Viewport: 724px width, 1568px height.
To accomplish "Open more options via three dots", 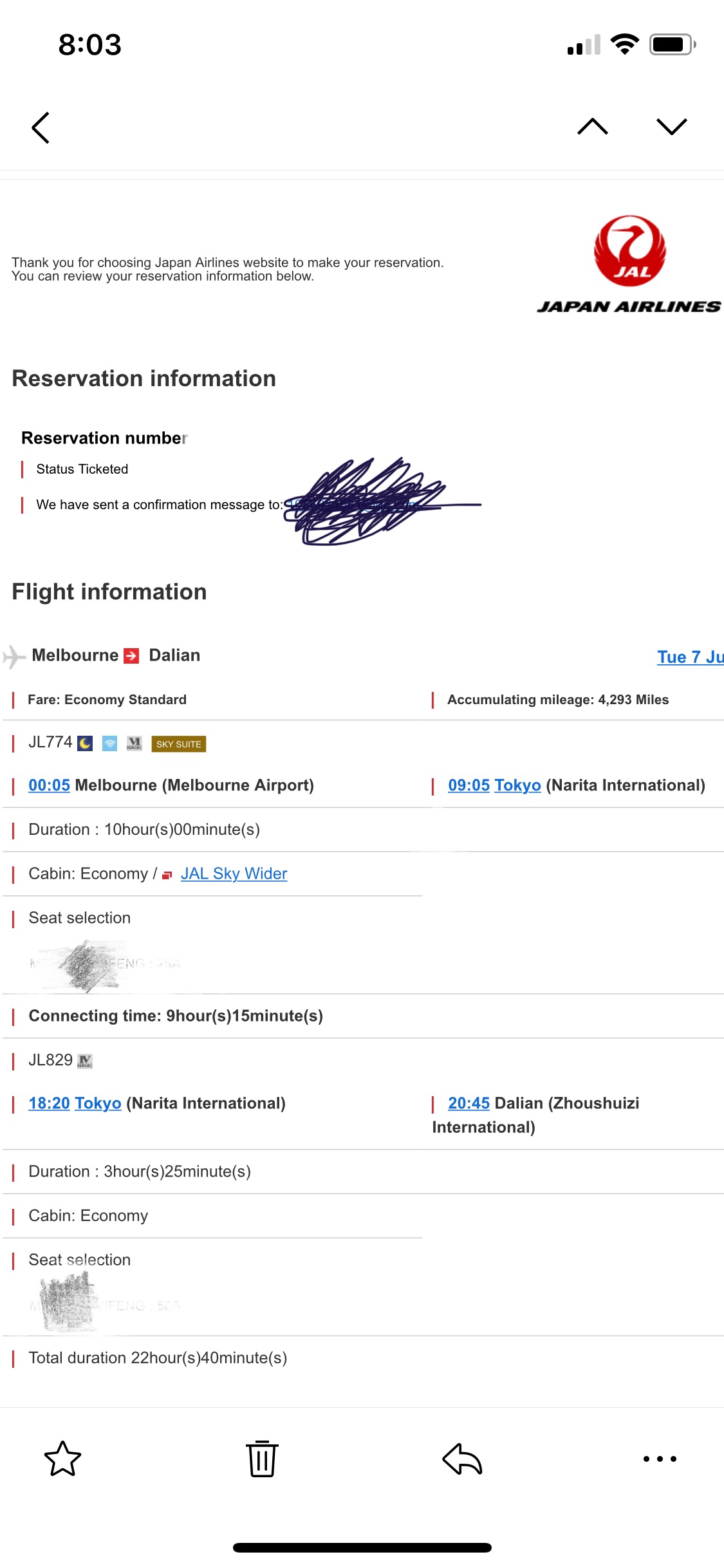I will pyautogui.click(x=660, y=1459).
